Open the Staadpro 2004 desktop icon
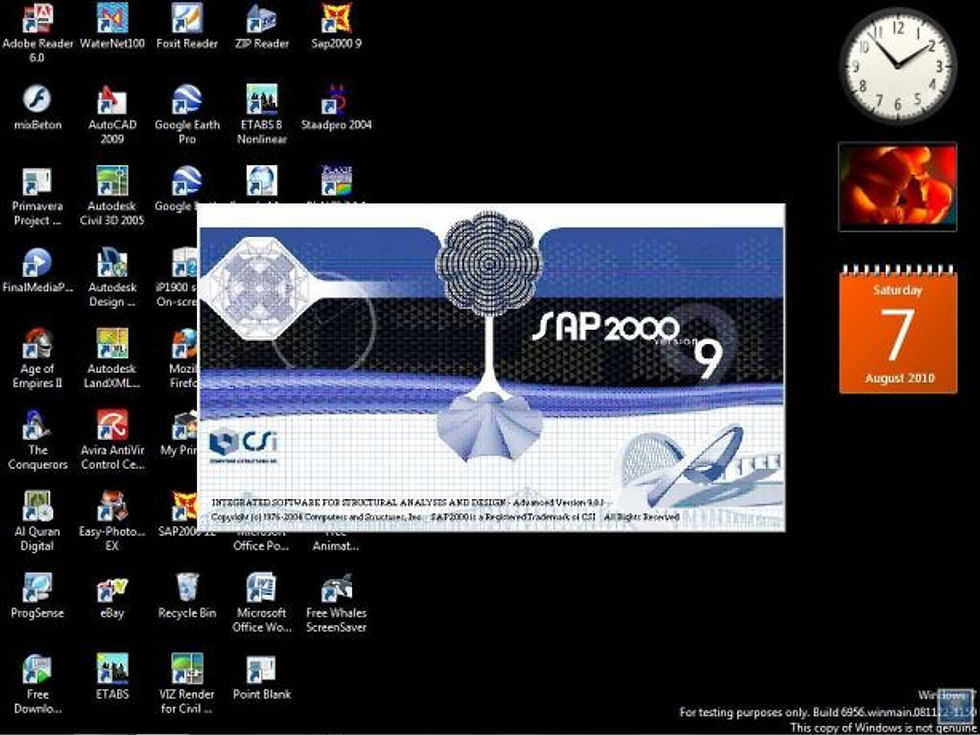Screen dimensions: 980x735 (x=336, y=108)
